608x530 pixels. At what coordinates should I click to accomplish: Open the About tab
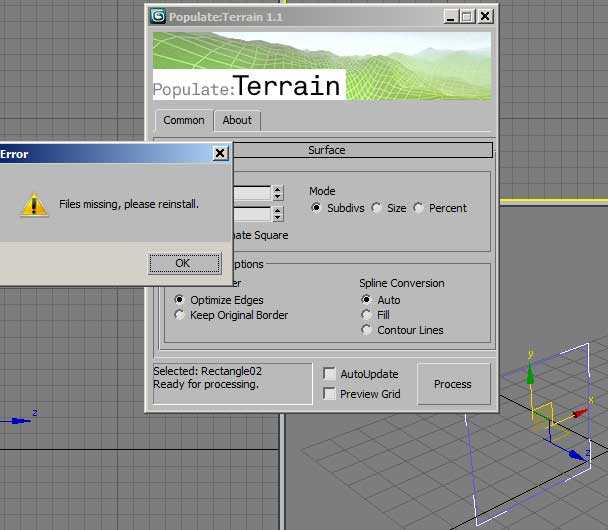(237, 121)
